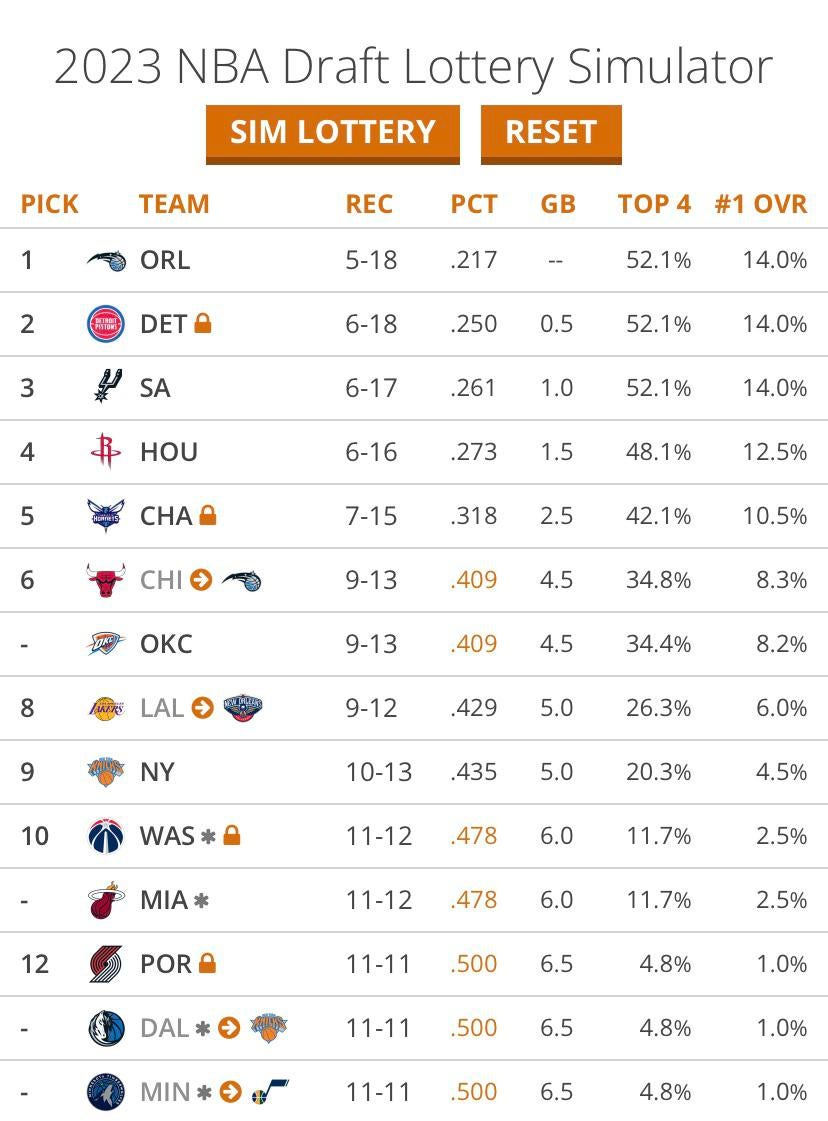This screenshot has height=1121, width=828.
Task: Select the Oklahoma City Thunder logo
Action: coord(106,644)
